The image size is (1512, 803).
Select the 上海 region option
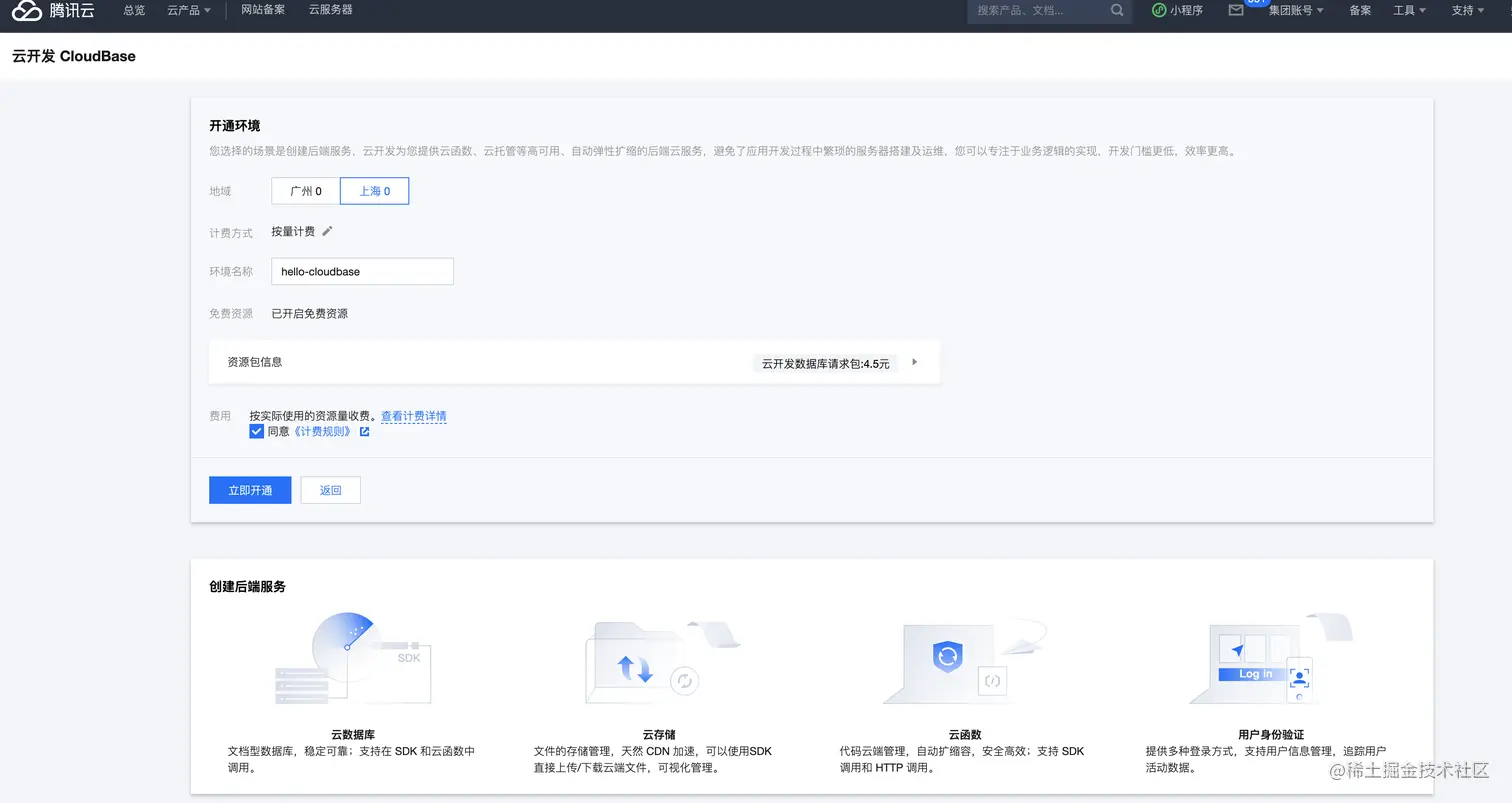tap(374, 191)
